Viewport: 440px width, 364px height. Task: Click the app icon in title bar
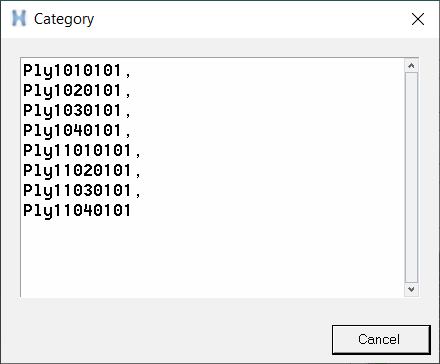click(19, 18)
